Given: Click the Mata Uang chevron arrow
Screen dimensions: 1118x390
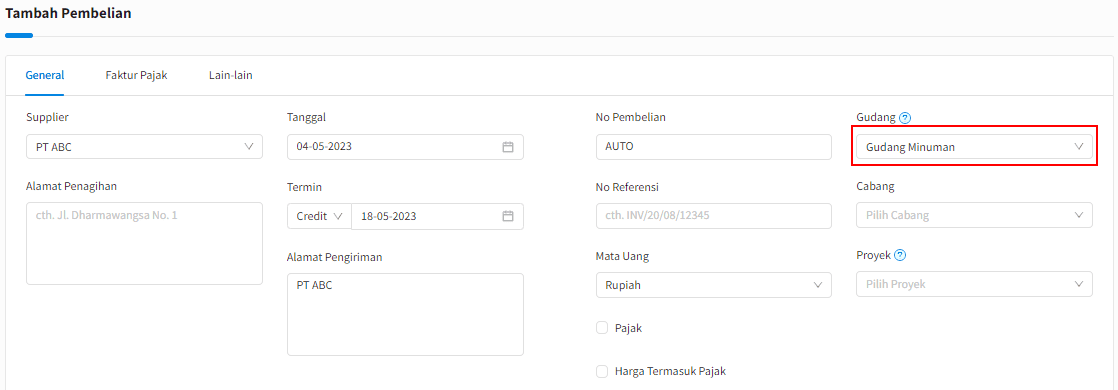Looking at the screenshot, I should click(818, 284).
